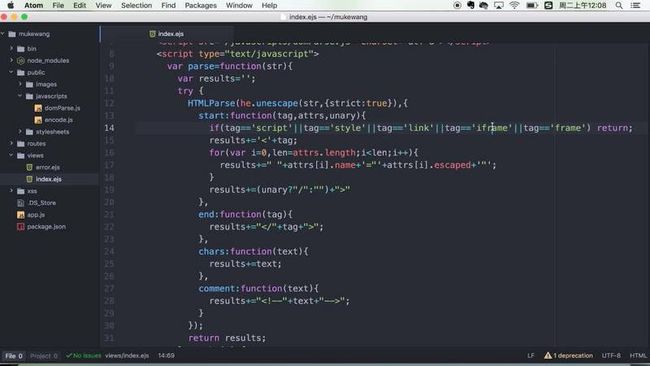Open the Atom application menu
Viewport: 650px width, 366px height.
click(x=34, y=5)
